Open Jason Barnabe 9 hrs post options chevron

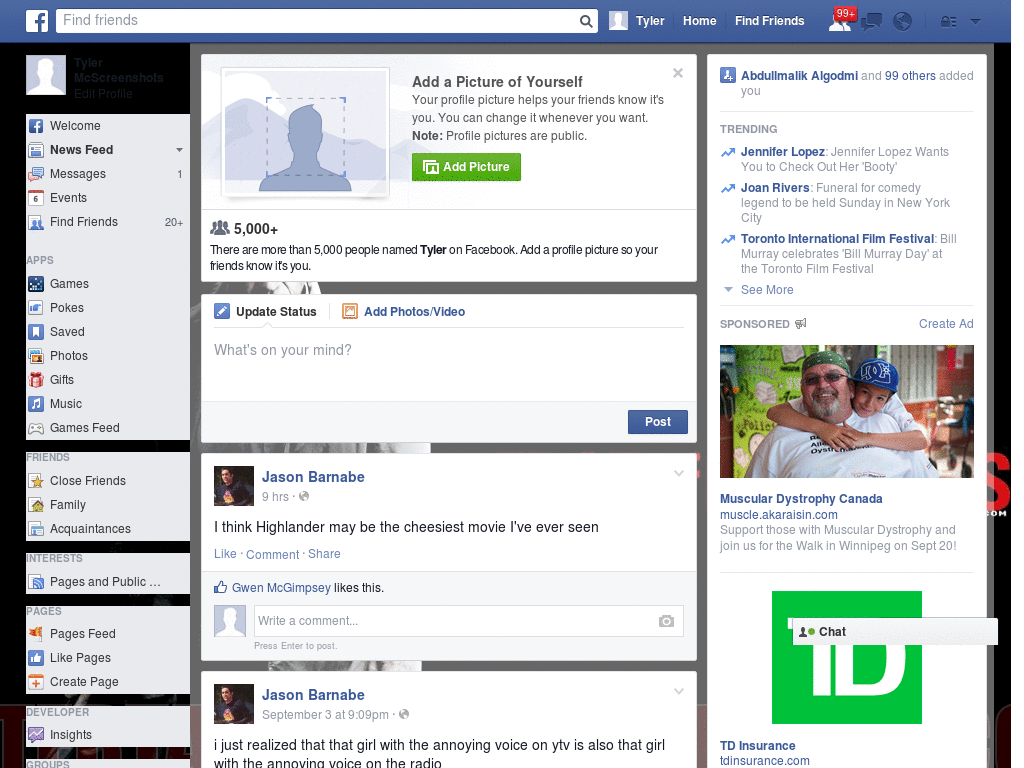point(679,473)
